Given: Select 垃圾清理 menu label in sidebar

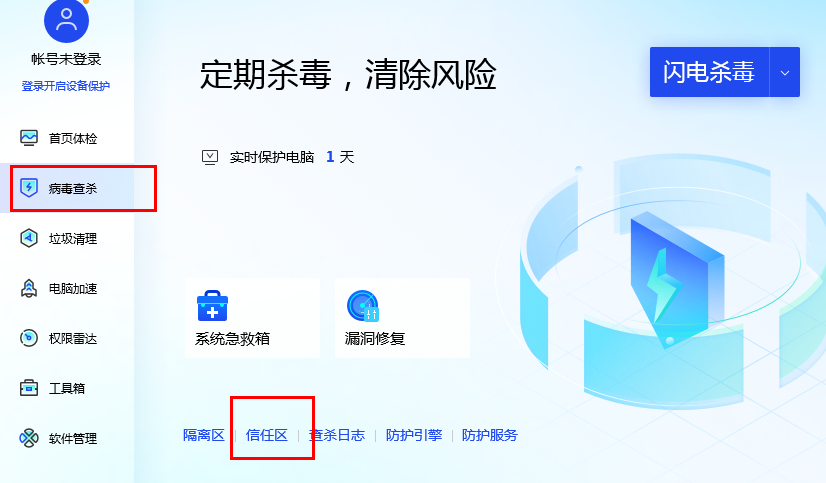Looking at the screenshot, I should pos(73,239).
